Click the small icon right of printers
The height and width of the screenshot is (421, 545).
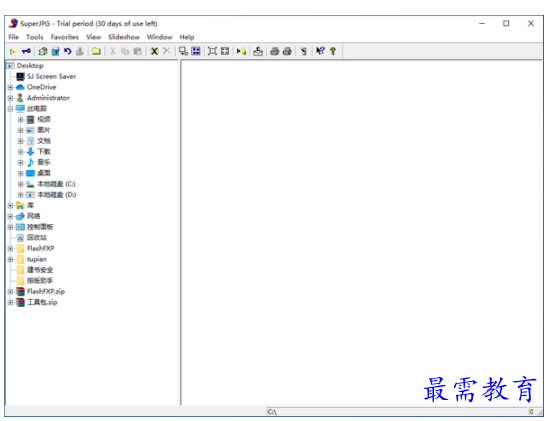click(x=304, y=51)
